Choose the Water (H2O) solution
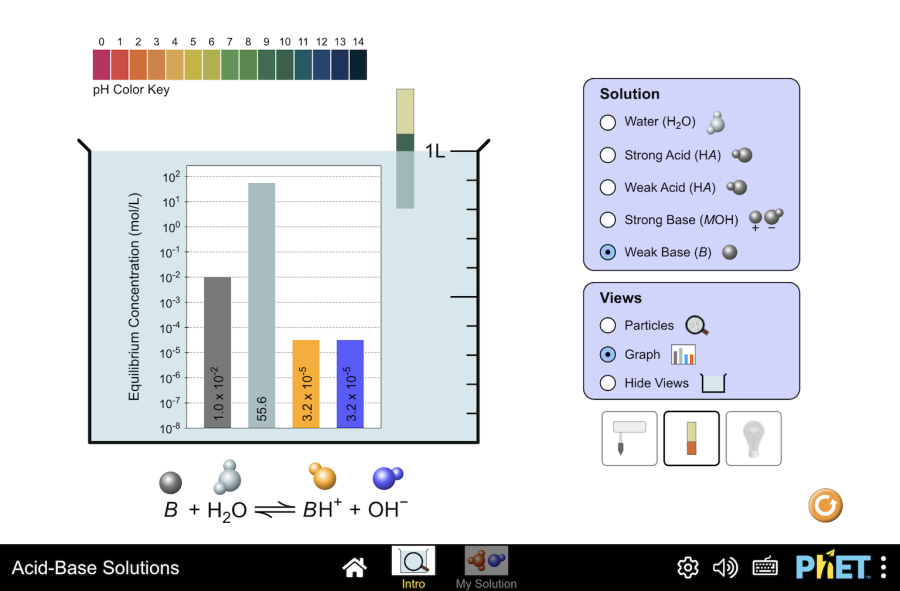 pos(608,123)
